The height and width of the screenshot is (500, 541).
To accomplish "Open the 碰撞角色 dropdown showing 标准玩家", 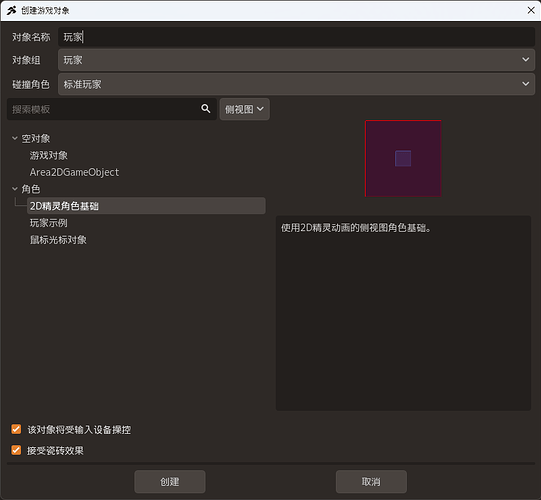I will 296,84.
